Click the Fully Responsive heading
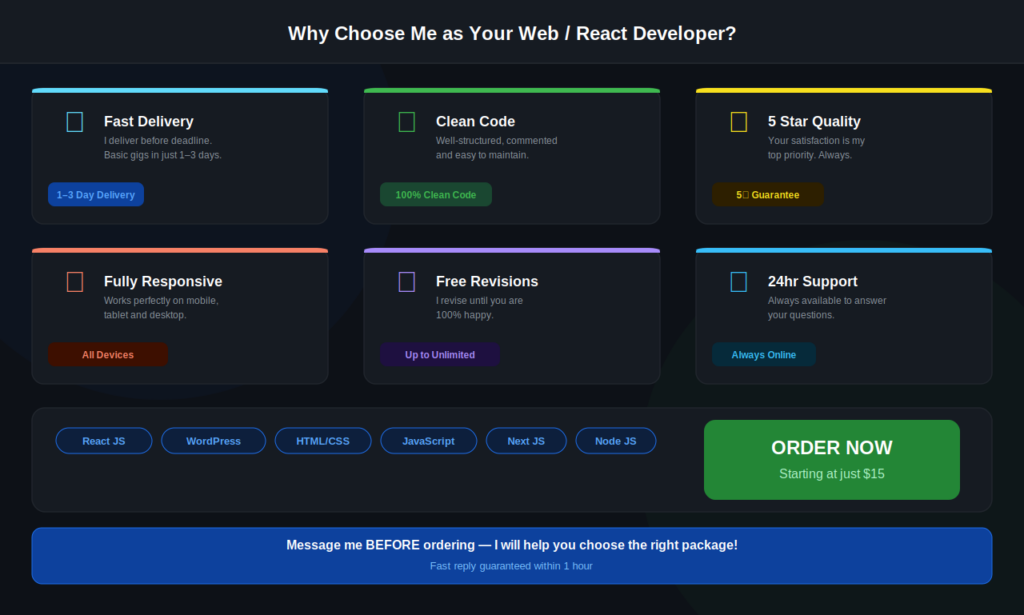Viewport: 1024px width, 615px height. (163, 281)
